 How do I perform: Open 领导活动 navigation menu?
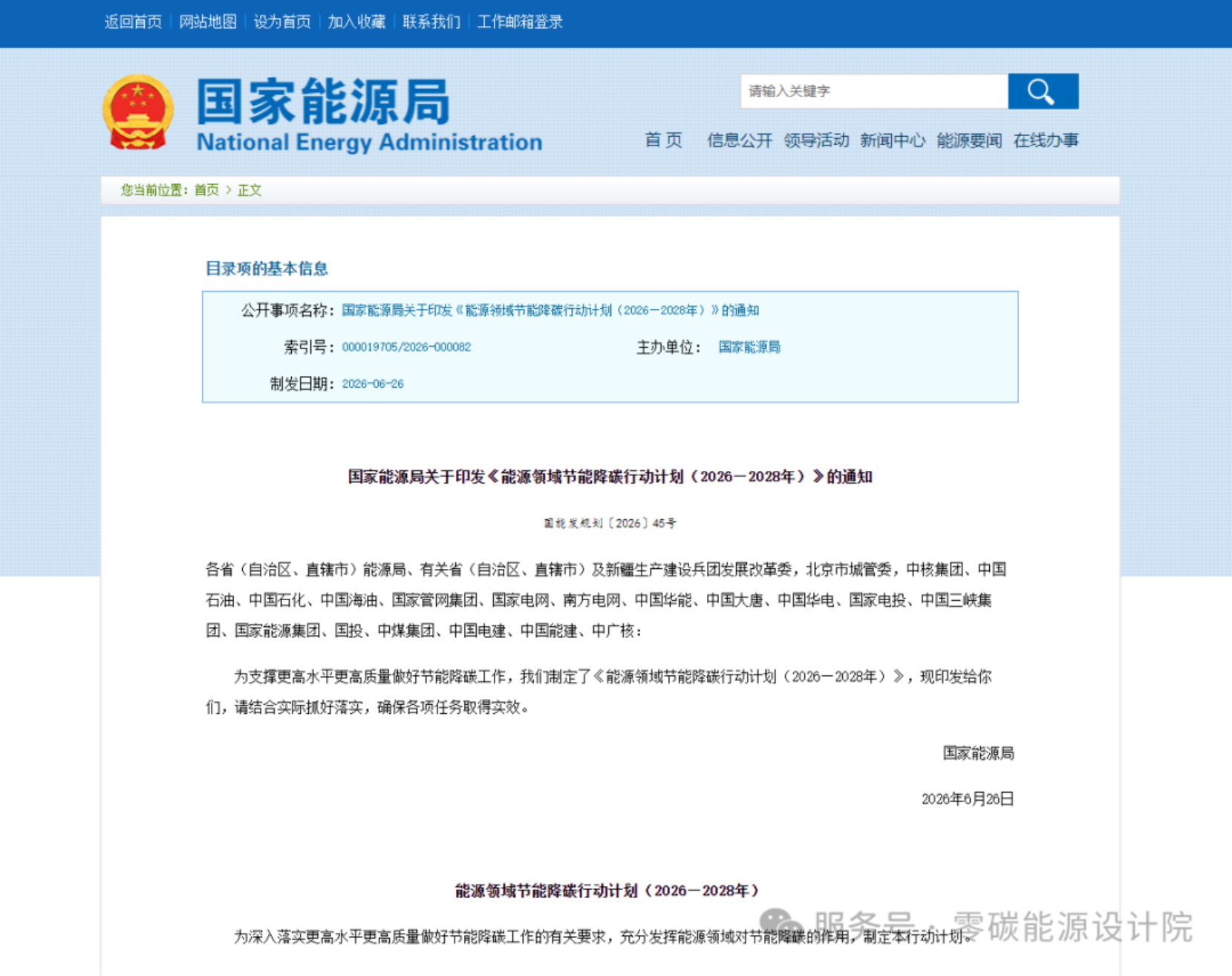pos(816,140)
